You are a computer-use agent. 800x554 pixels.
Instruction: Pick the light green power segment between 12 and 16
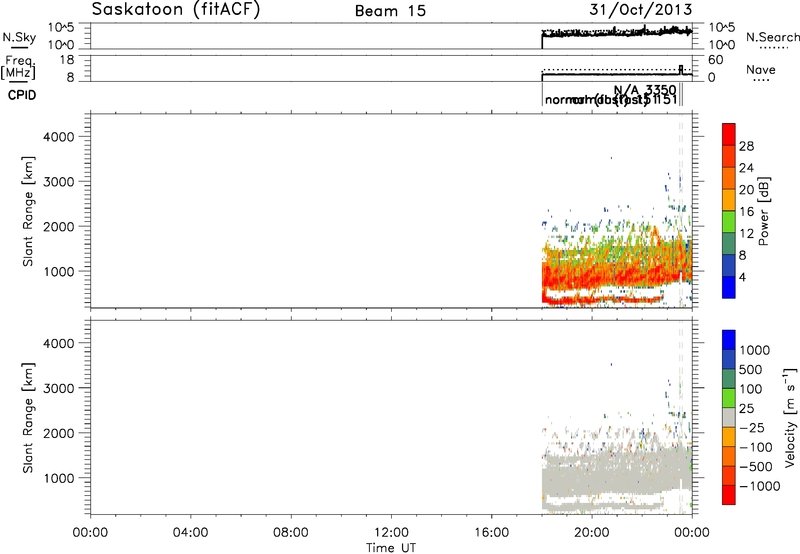pyautogui.click(x=729, y=222)
